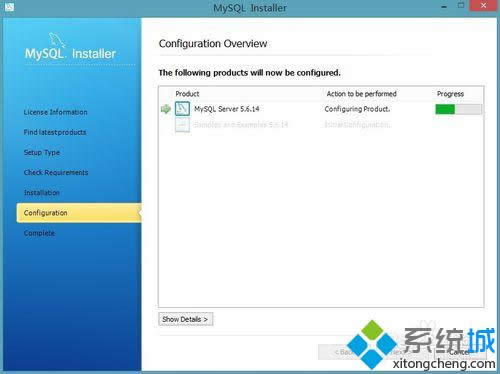Go to the Complete step
The height and width of the screenshot is (374, 500).
click(x=39, y=233)
